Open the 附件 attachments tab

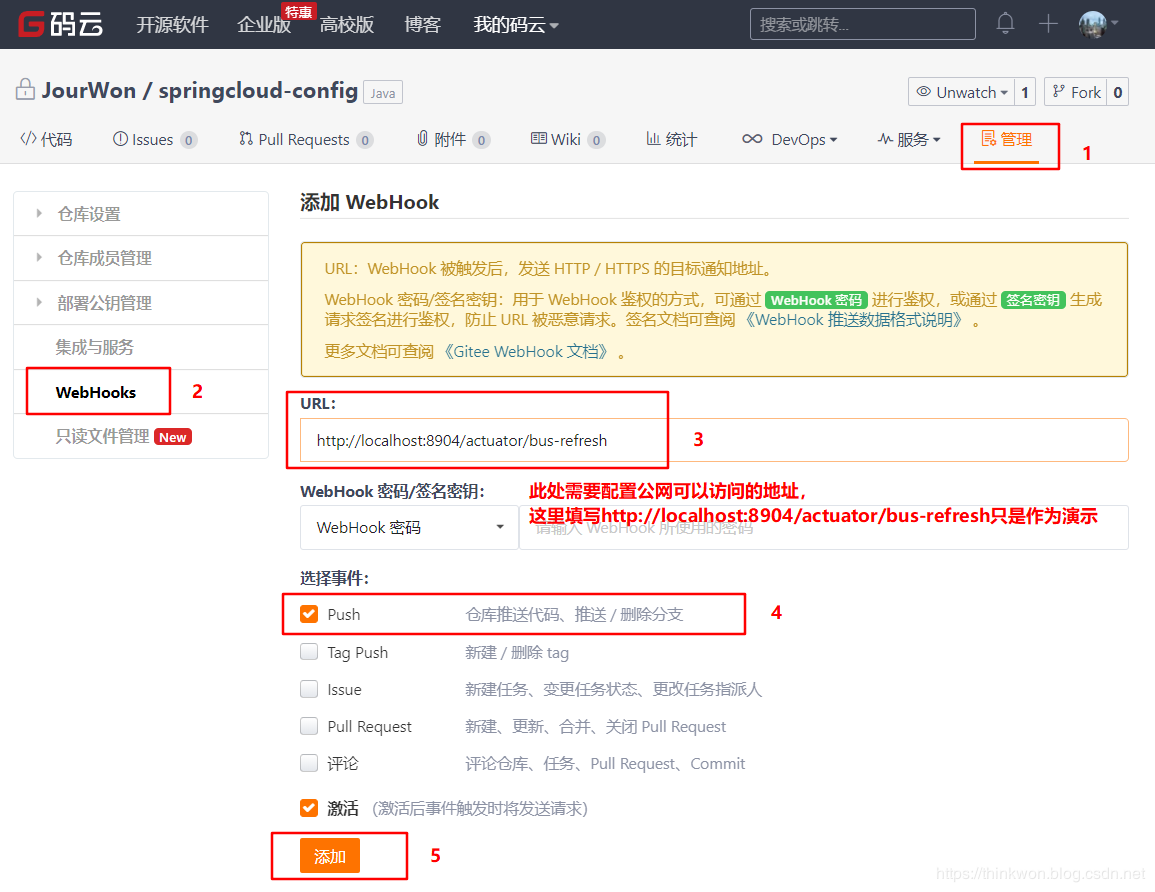[x=451, y=140]
